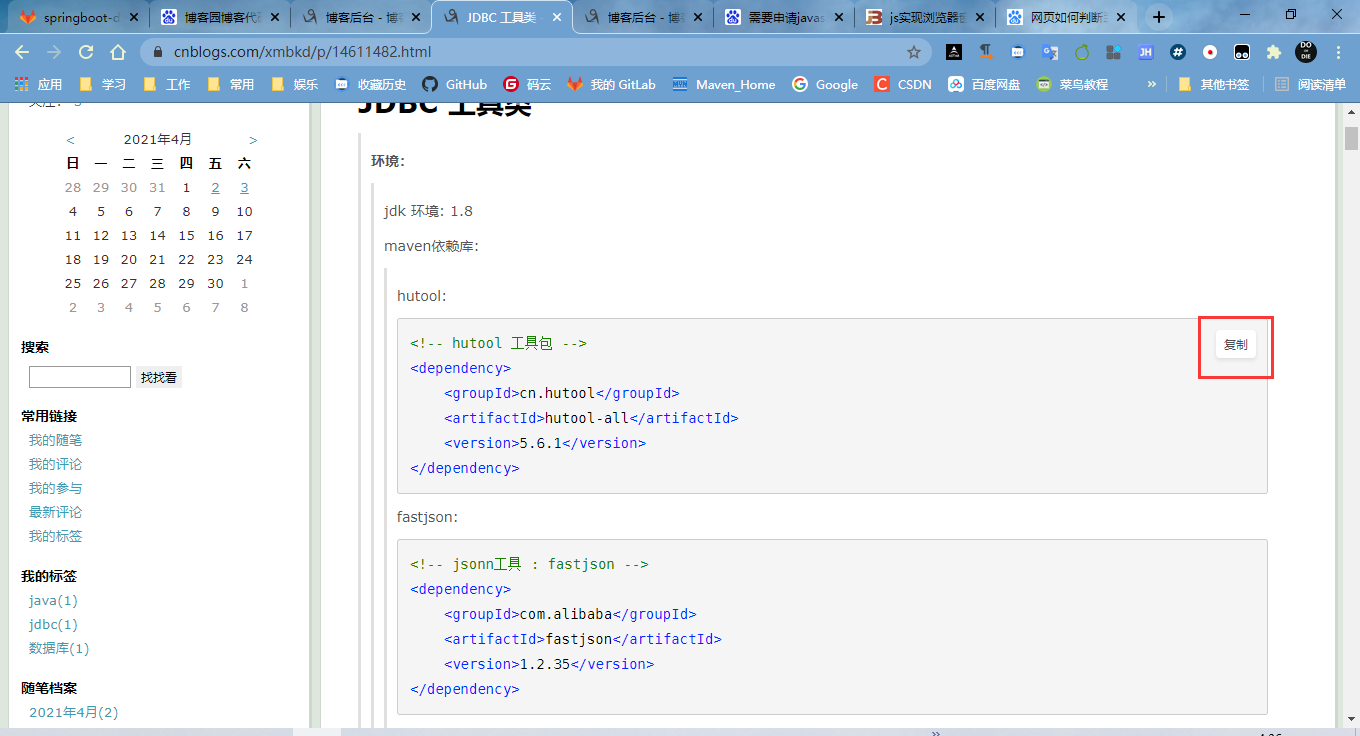Open the 最新评论 link
Image resolution: width=1360 pixels, height=736 pixels.
55,512
